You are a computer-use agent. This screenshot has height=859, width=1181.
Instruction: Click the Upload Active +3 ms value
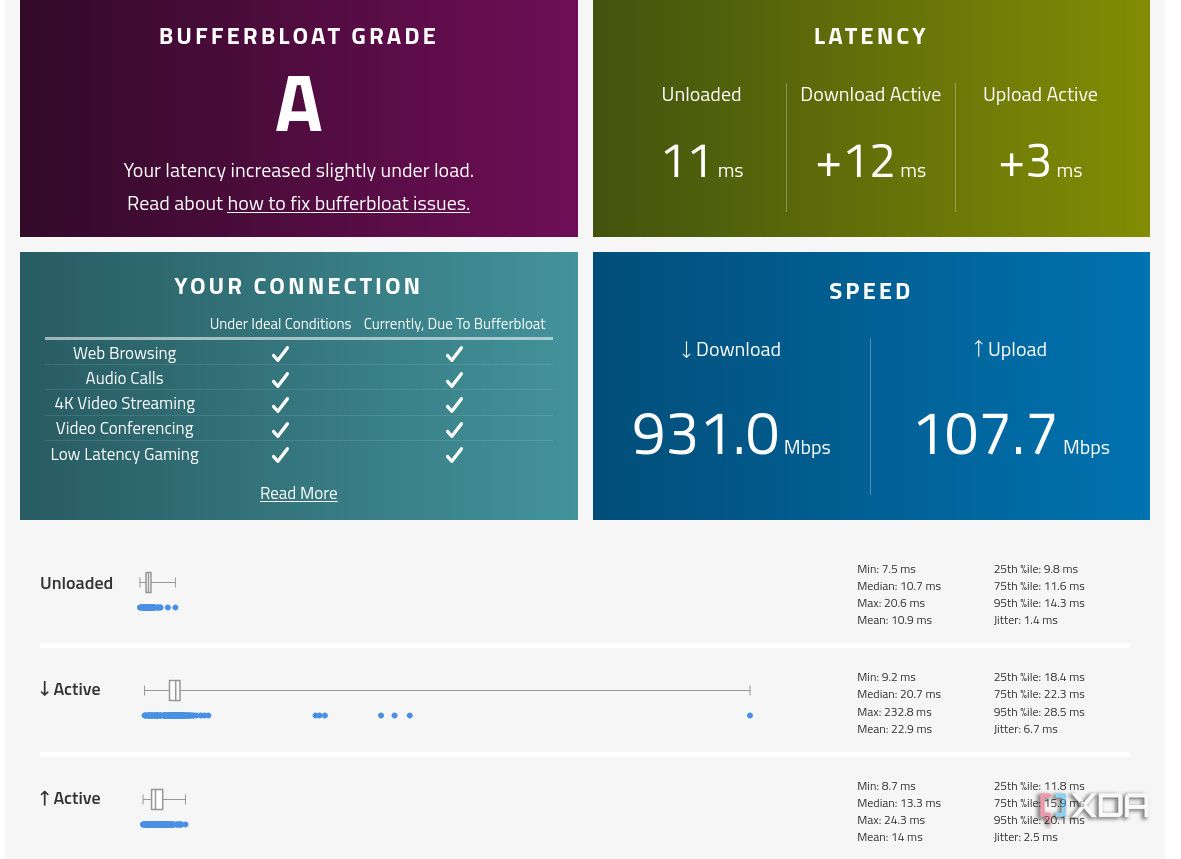point(1040,161)
